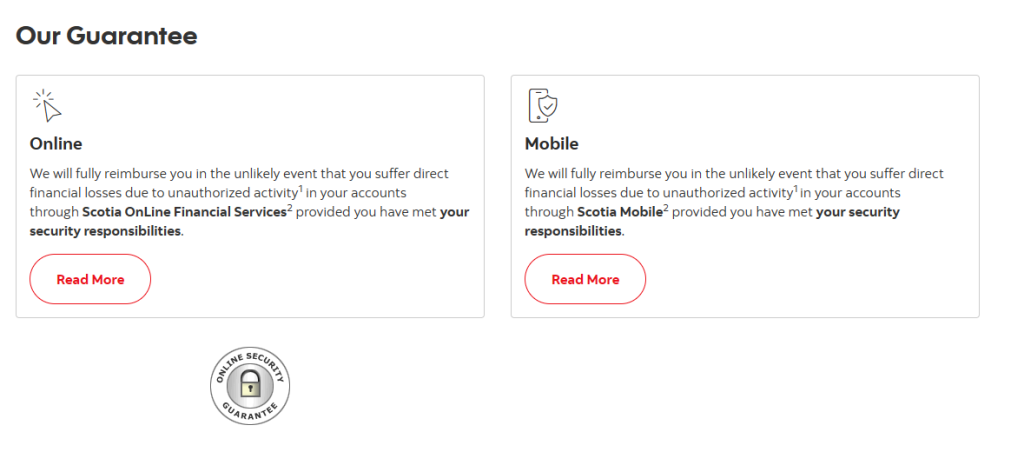Screen dimensions: 1024x452
Task: Select the Online card heading
Action: (x=56, y=144)
